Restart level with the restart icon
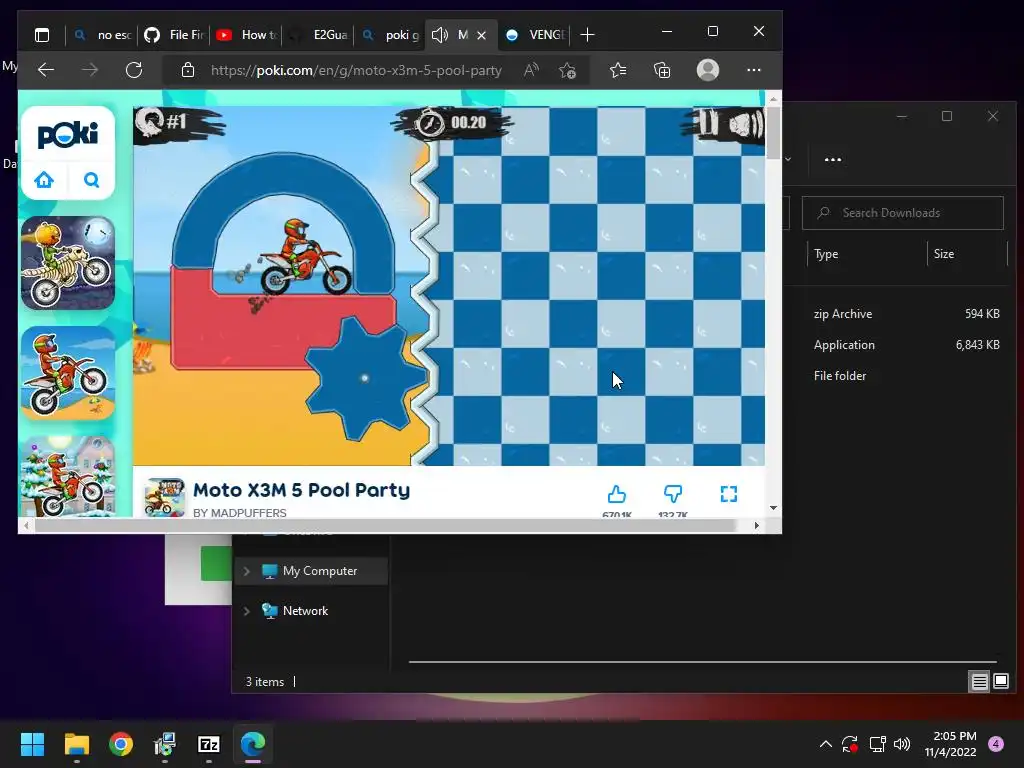Screen dimensions: 1024x768 point(152,121)
